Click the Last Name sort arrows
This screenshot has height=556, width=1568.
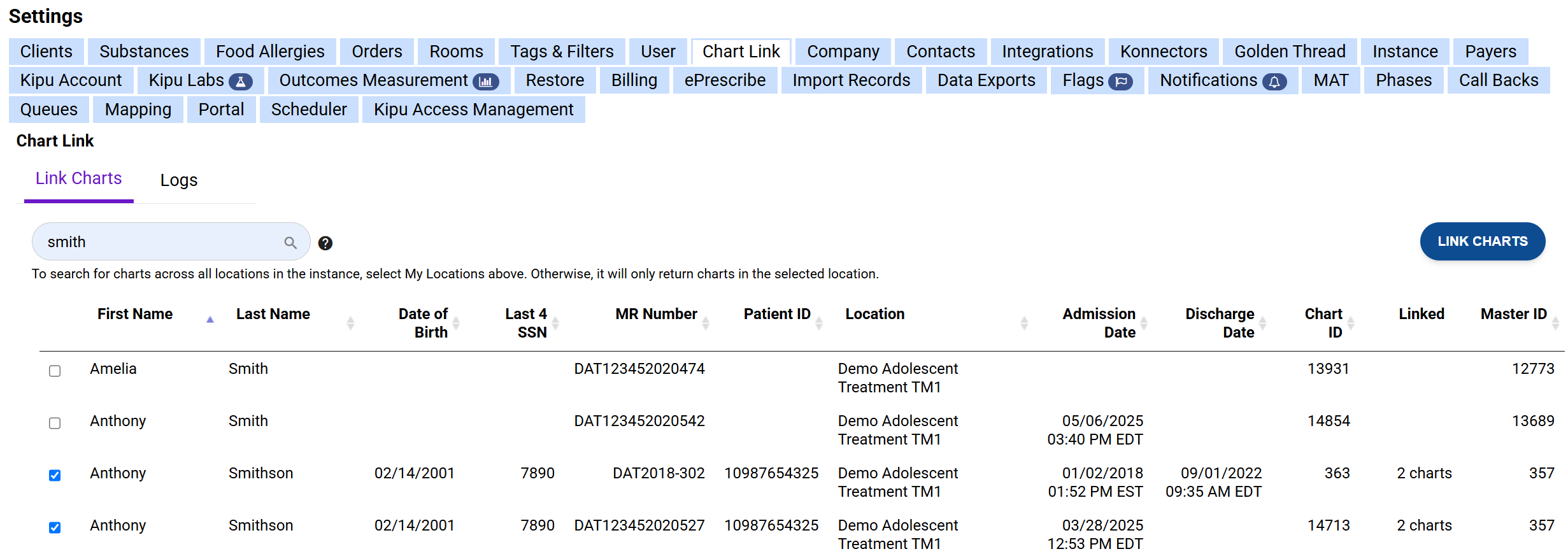point(350,323)
